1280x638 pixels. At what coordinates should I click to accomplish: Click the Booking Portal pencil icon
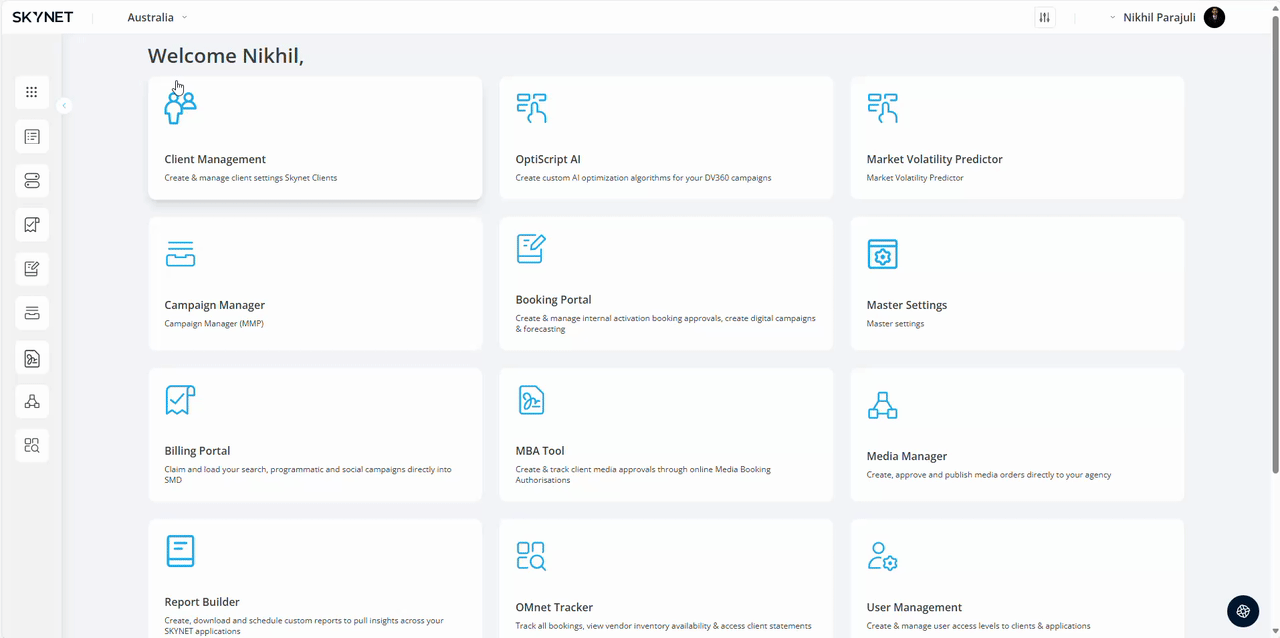(531, 248)
